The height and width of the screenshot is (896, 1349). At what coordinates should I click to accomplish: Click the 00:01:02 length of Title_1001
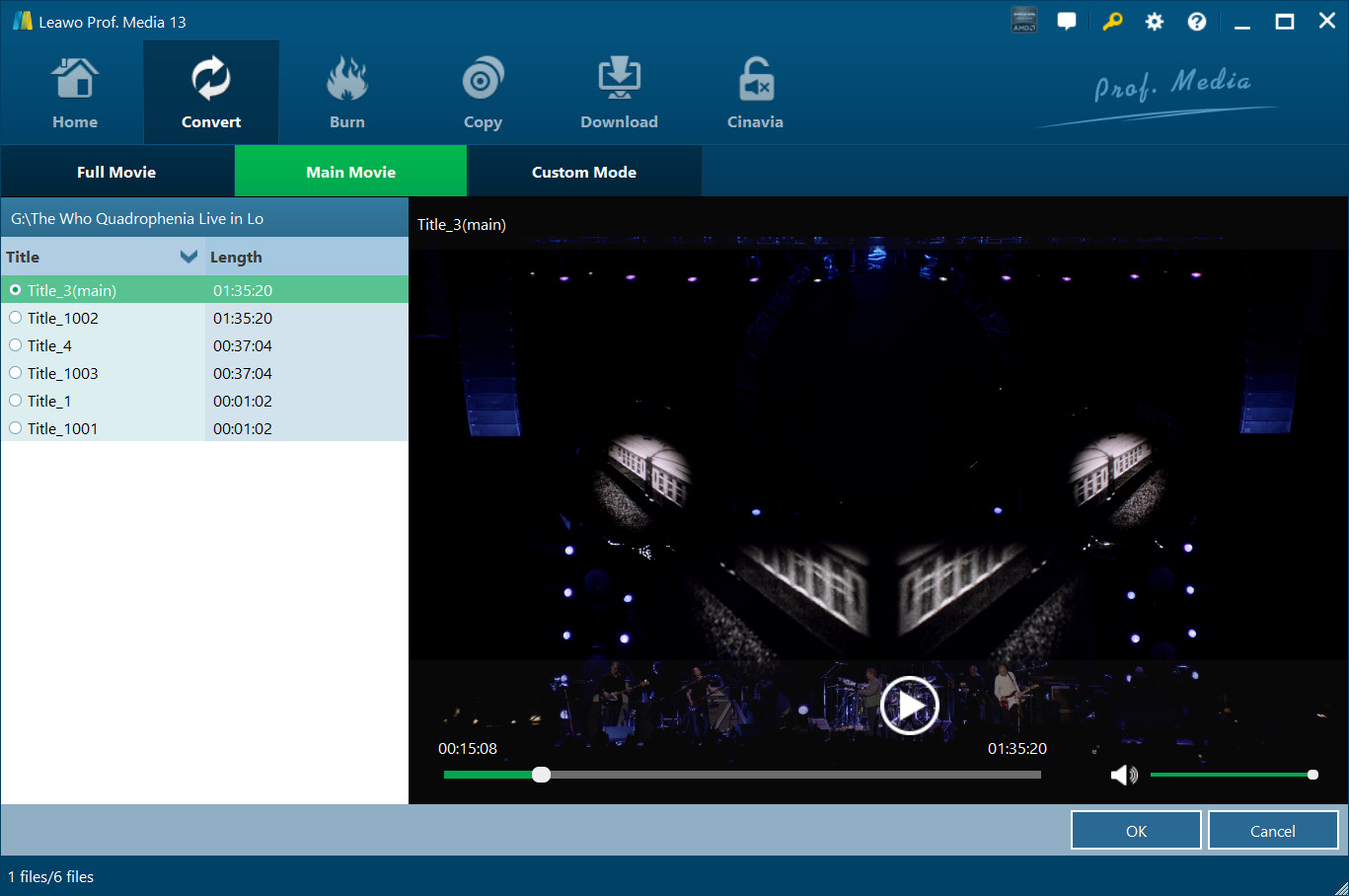tap(243, 428)
